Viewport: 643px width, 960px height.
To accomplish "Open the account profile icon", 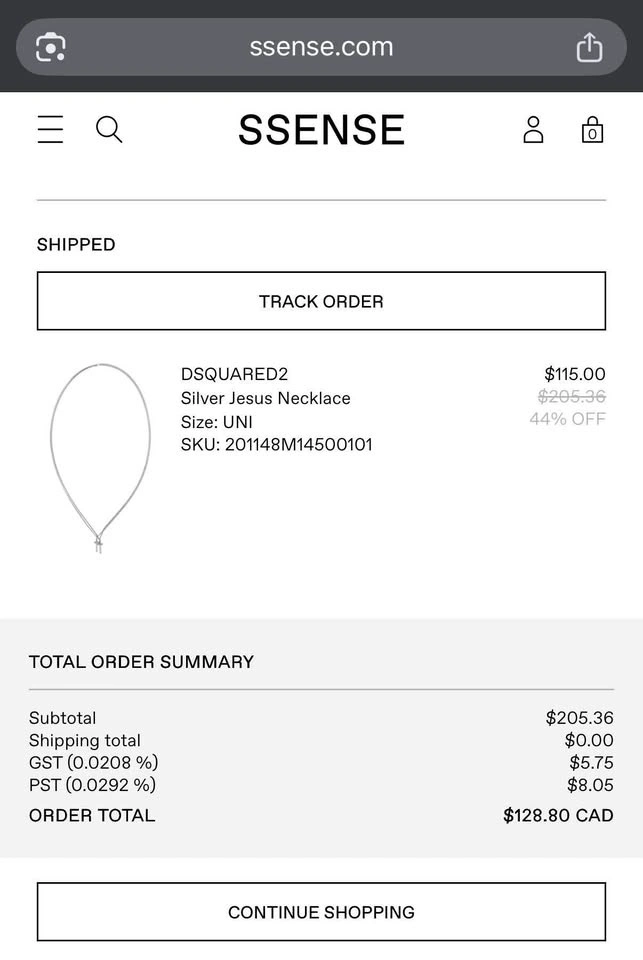I will [533, 130].
